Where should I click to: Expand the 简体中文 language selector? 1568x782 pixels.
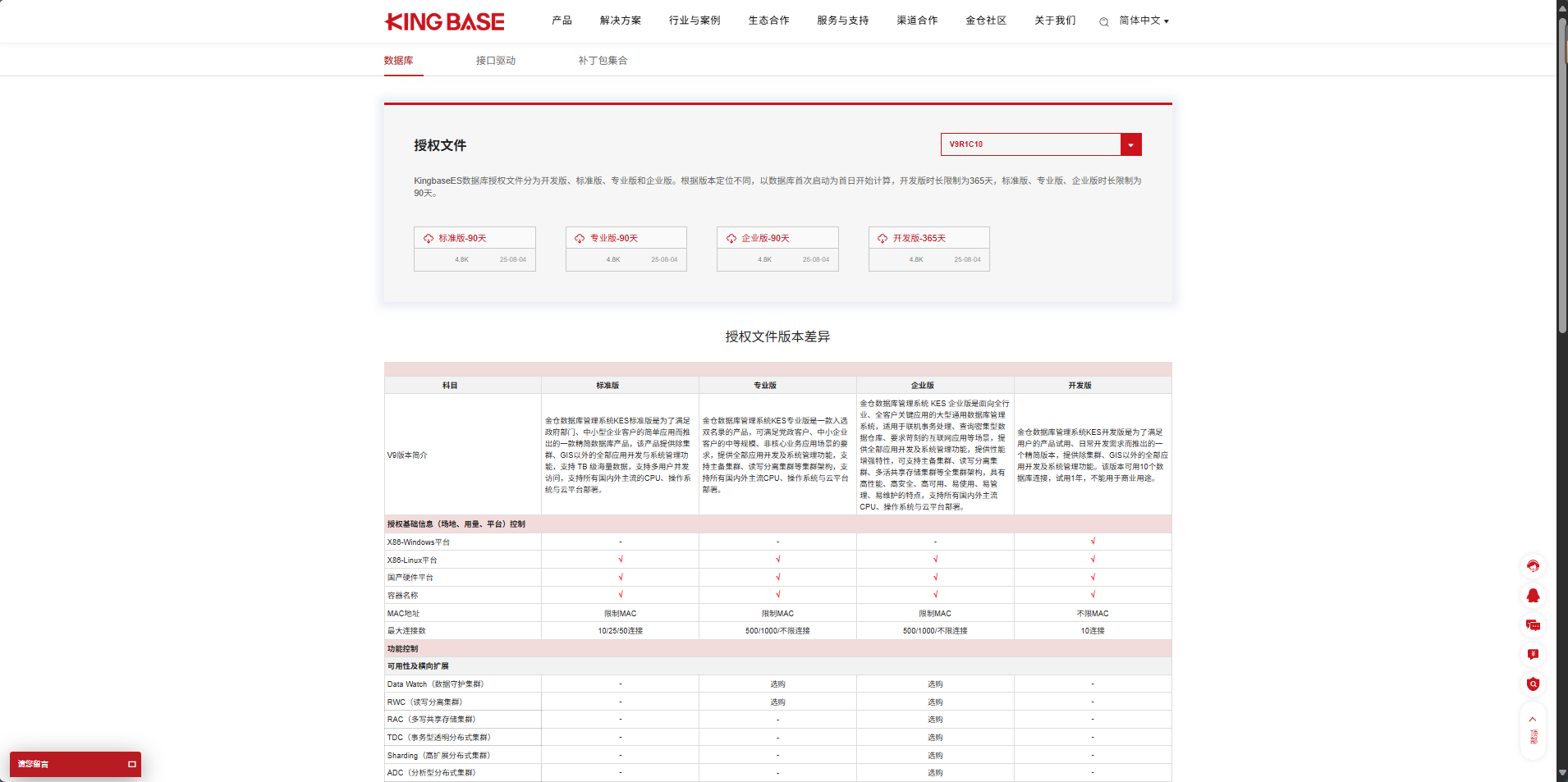1142,21
